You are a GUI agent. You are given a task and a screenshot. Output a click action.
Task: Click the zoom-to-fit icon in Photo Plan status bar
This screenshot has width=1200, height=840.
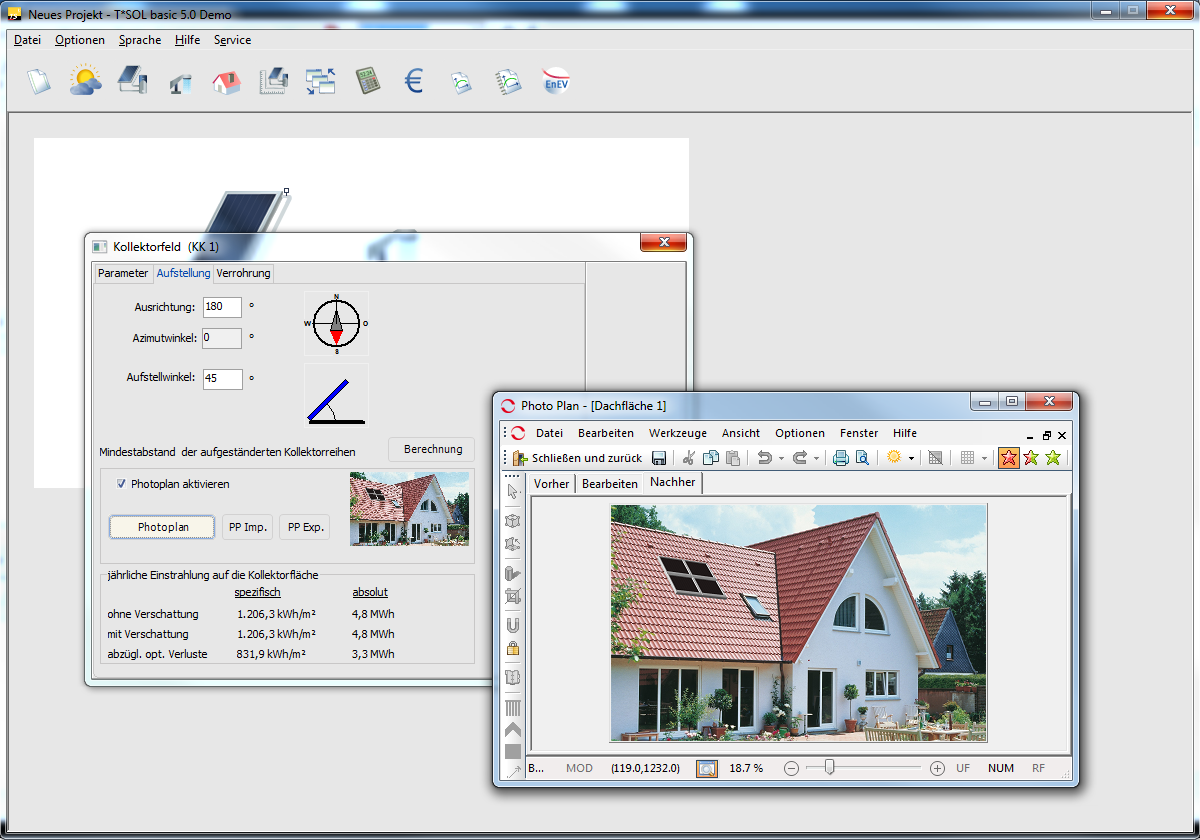pyautogui.click(x=707, y=768)
